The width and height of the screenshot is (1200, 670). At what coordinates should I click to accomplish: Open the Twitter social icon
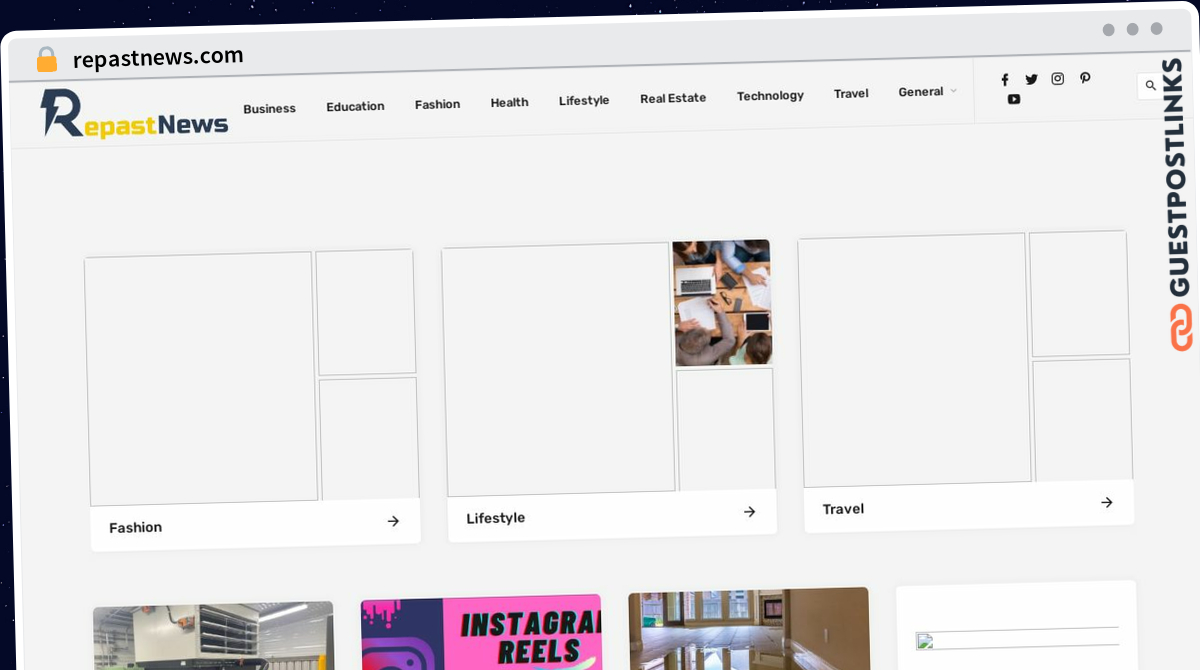pos(1031,79)
